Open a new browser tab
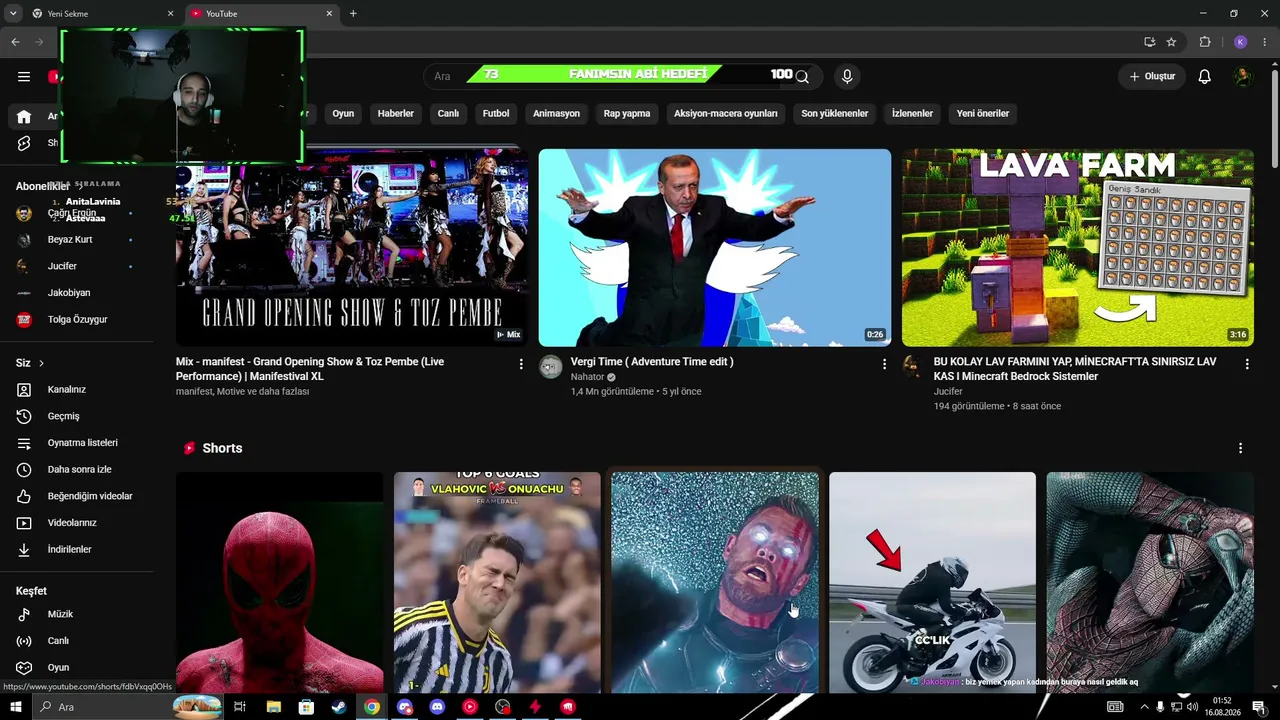 (353, 14)
